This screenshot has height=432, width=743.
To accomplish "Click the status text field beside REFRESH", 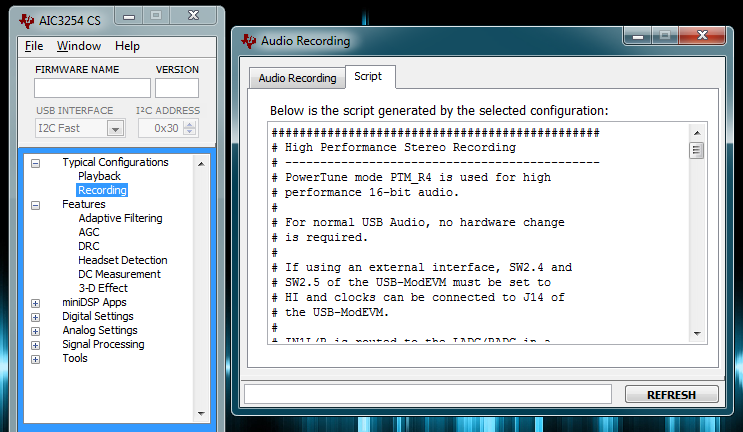I will pos(428,394).
